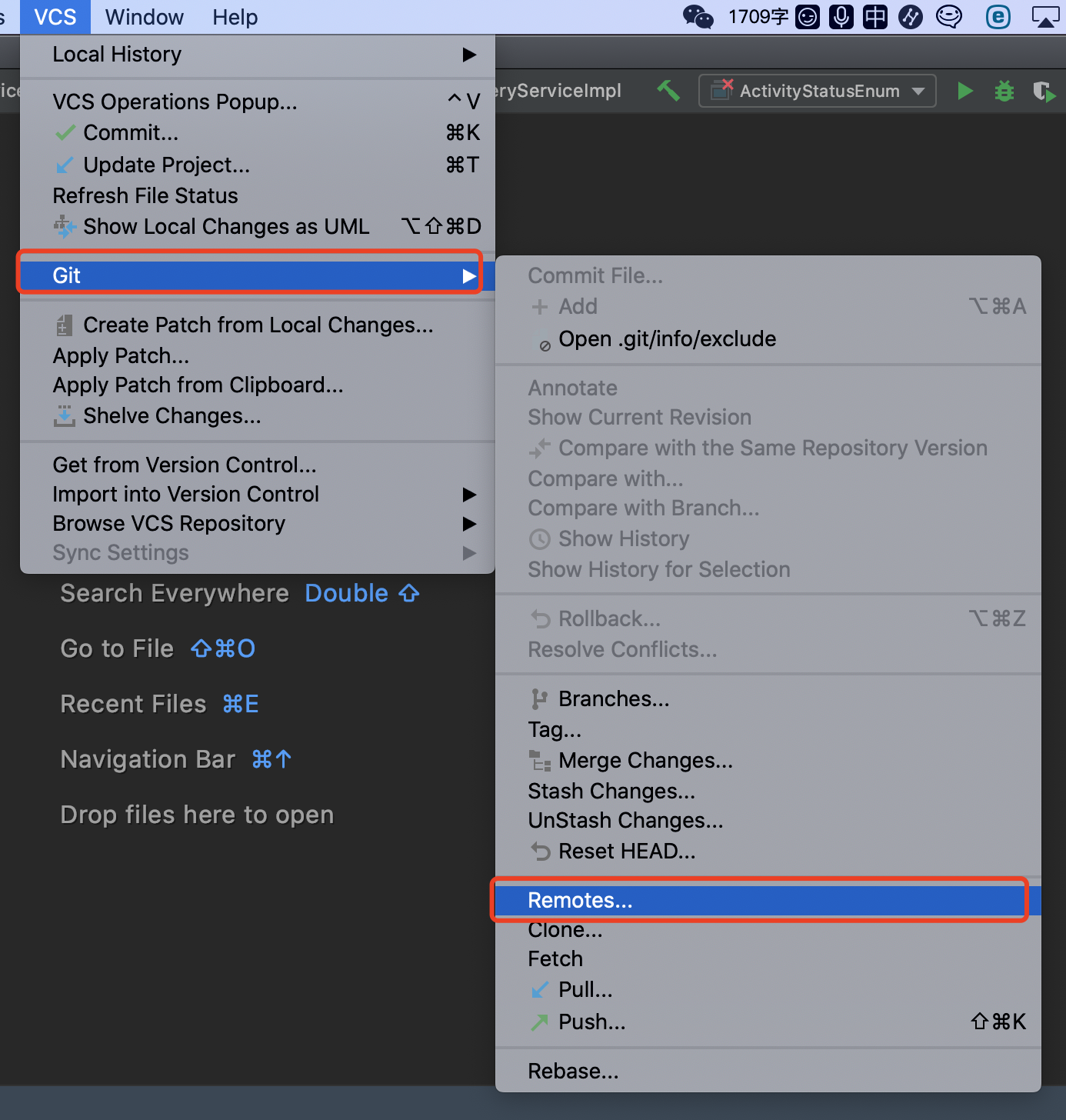The image size is (1066, 1120).
Task: Click Rollback... entry in Git submenu
Action: click(x=768, y=618)
